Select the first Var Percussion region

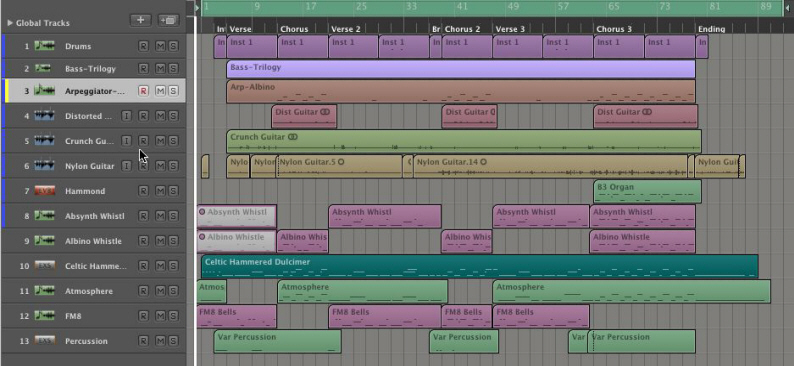(x=277, y=341)
